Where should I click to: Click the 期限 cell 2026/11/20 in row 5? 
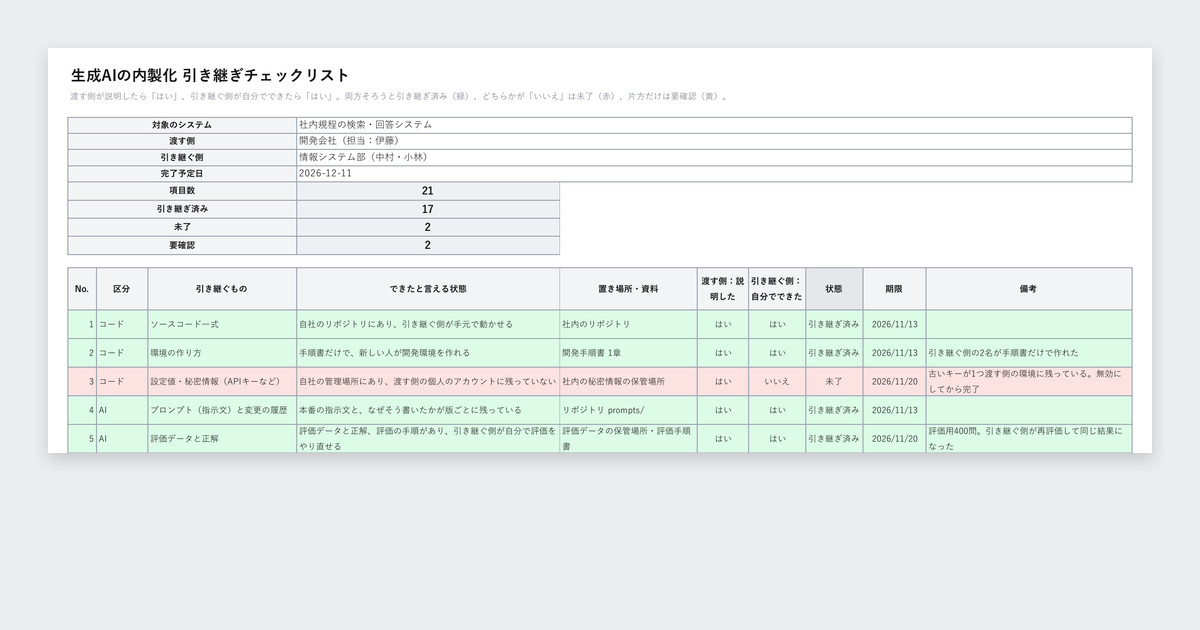click(894, 439)
